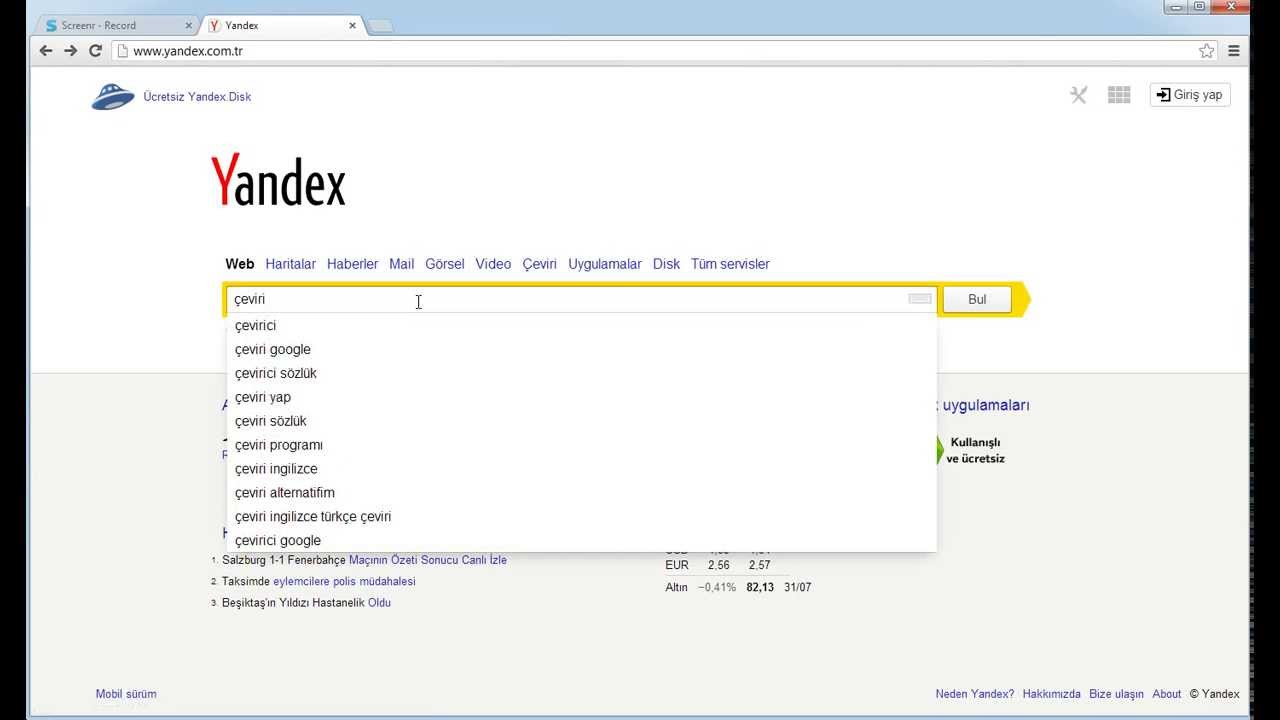Click the Yandex.Disk UFO icon

(x=113, y=97)
